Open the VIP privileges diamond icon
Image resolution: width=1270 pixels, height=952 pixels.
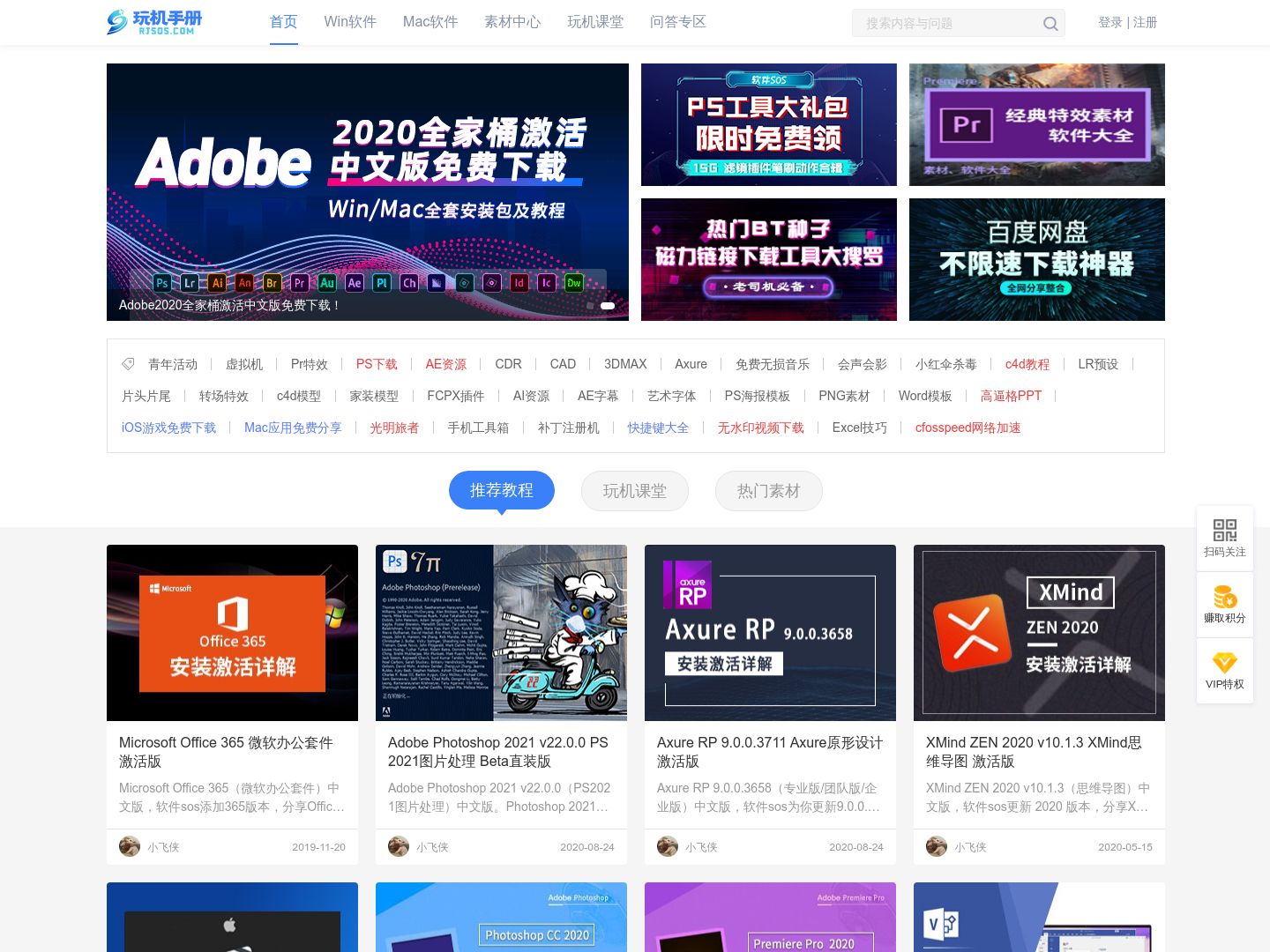1224,663
